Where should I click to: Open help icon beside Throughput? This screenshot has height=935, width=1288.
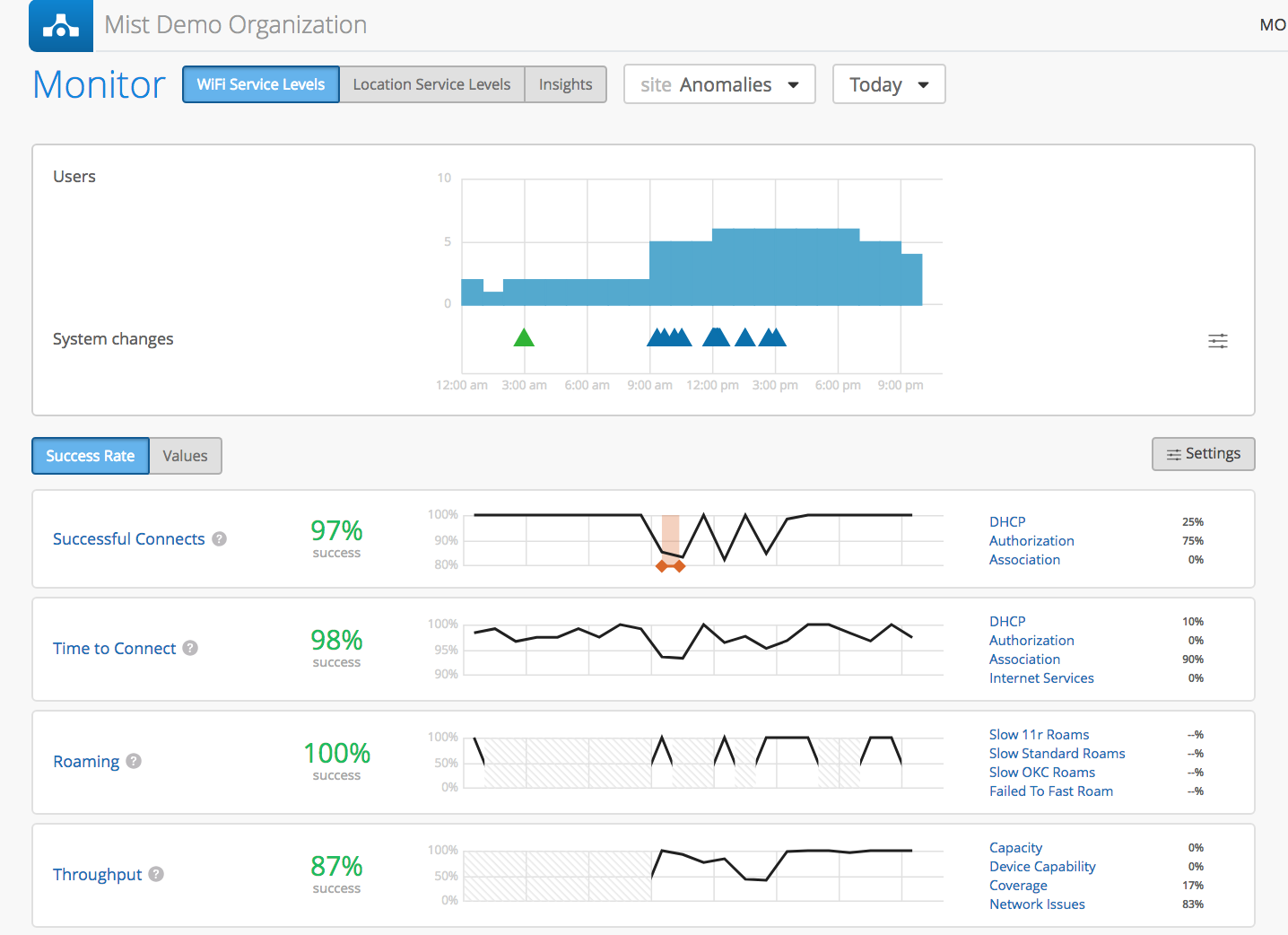tap(156, 874)
